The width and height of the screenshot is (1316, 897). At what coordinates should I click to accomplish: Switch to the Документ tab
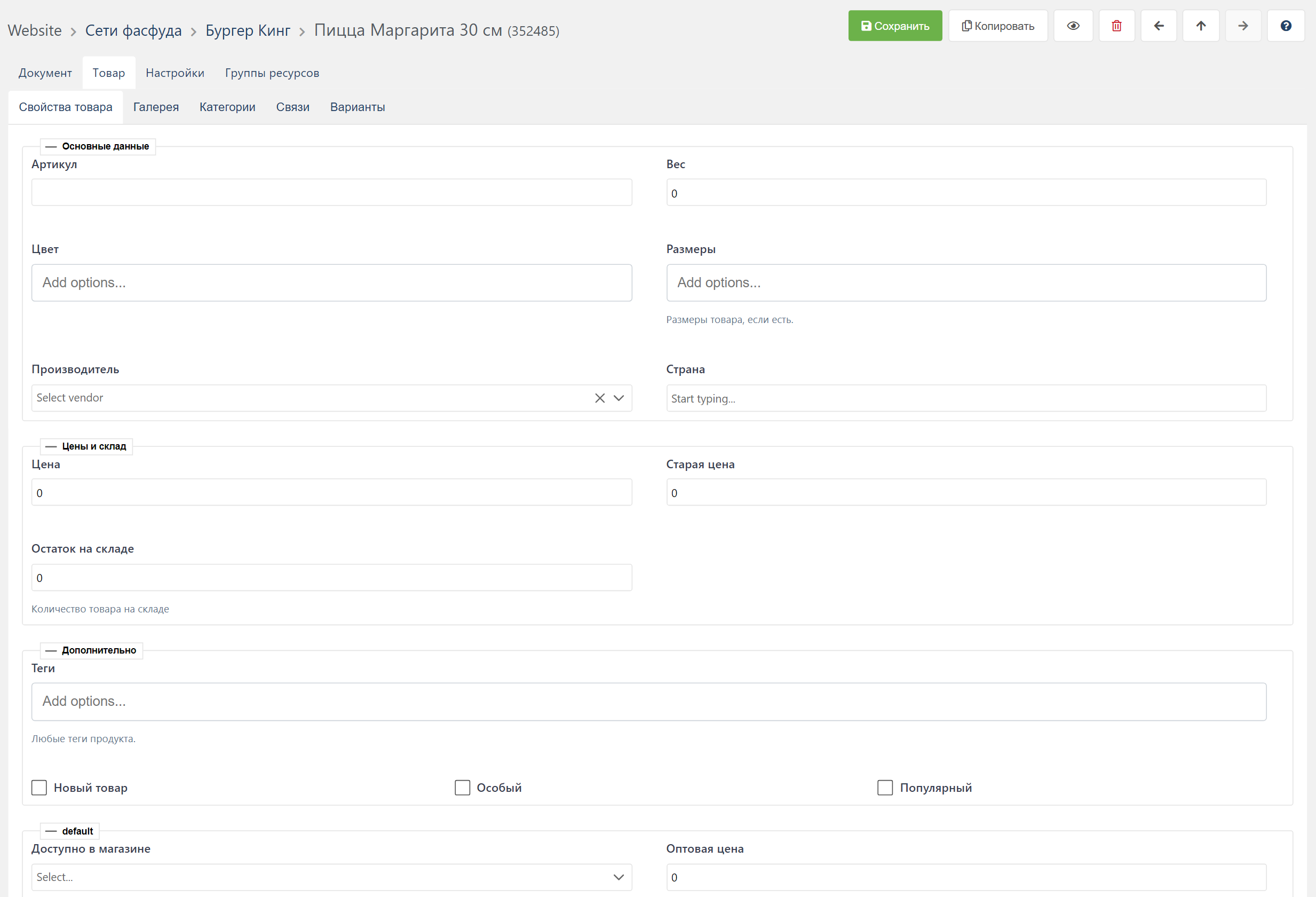point(45,73)
